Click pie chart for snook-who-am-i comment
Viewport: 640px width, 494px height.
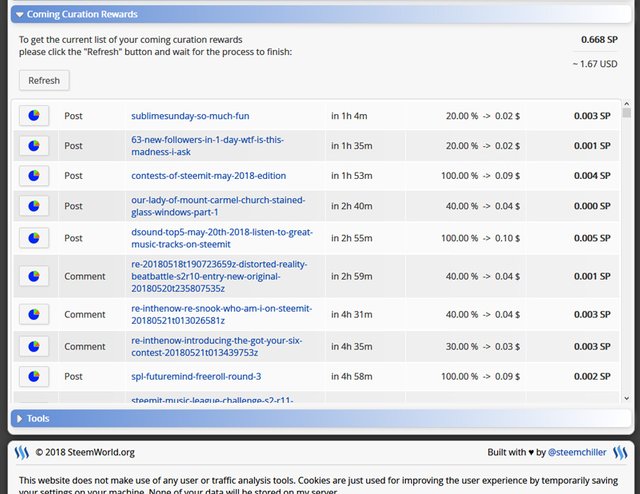34,314
